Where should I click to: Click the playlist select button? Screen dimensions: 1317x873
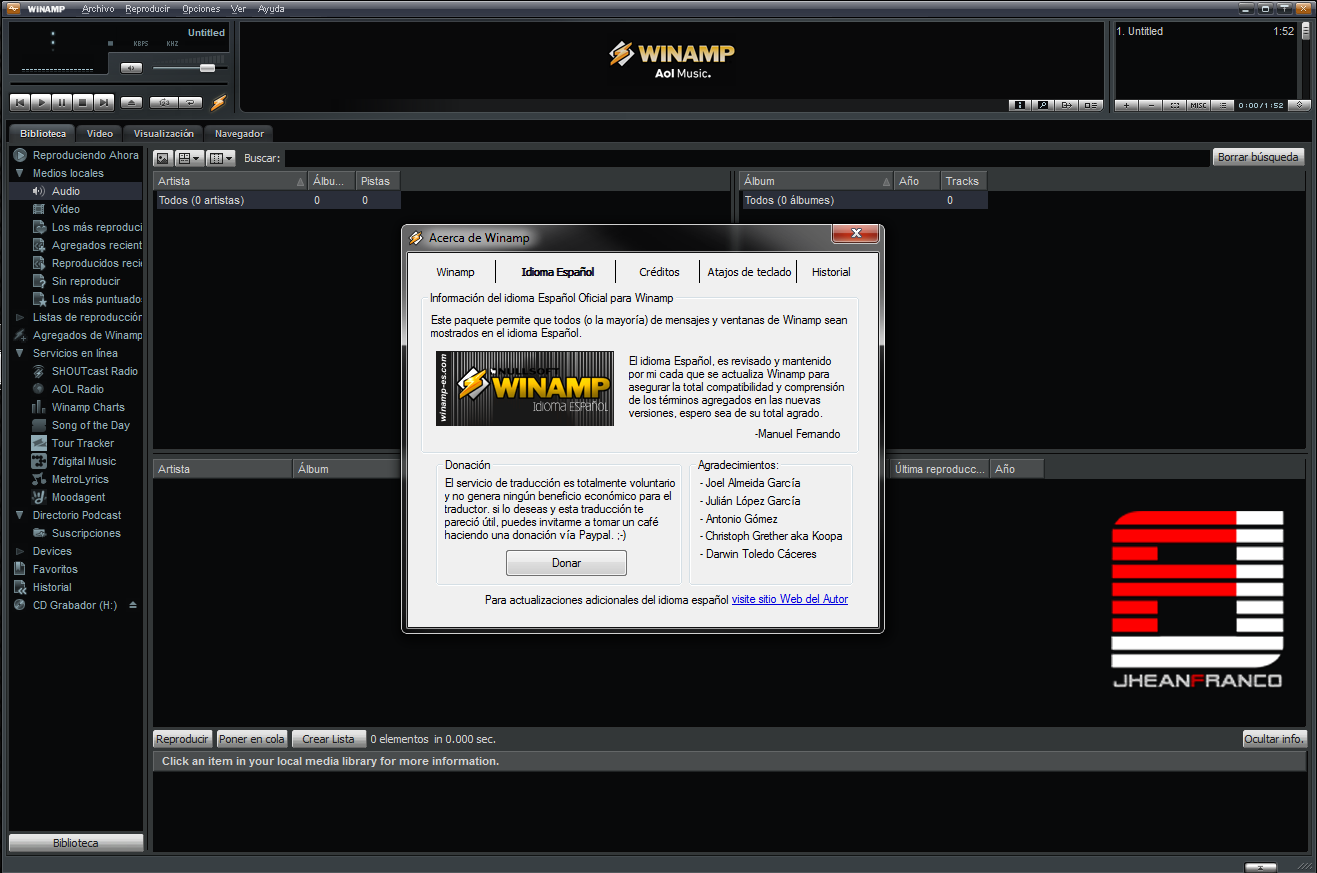click(x=1174, y=105)
